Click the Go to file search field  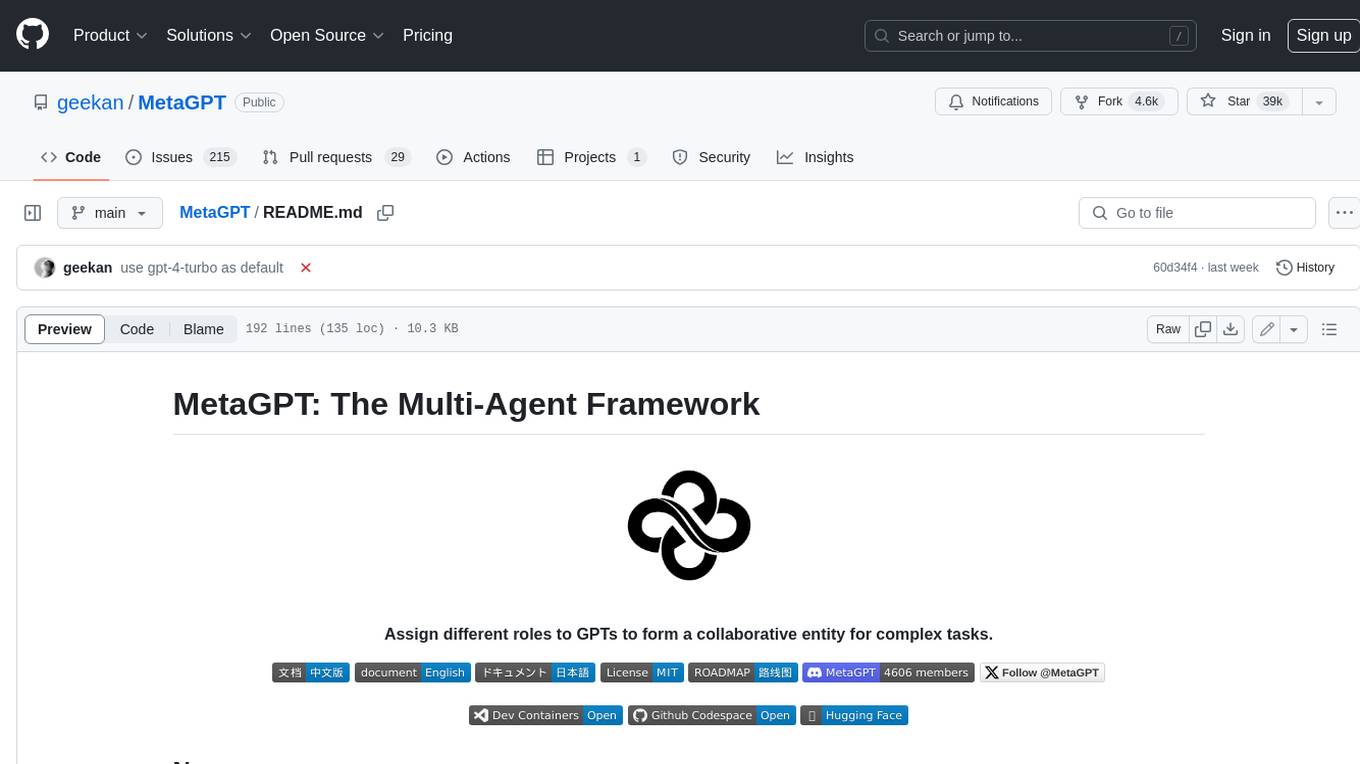[1197, 213]
